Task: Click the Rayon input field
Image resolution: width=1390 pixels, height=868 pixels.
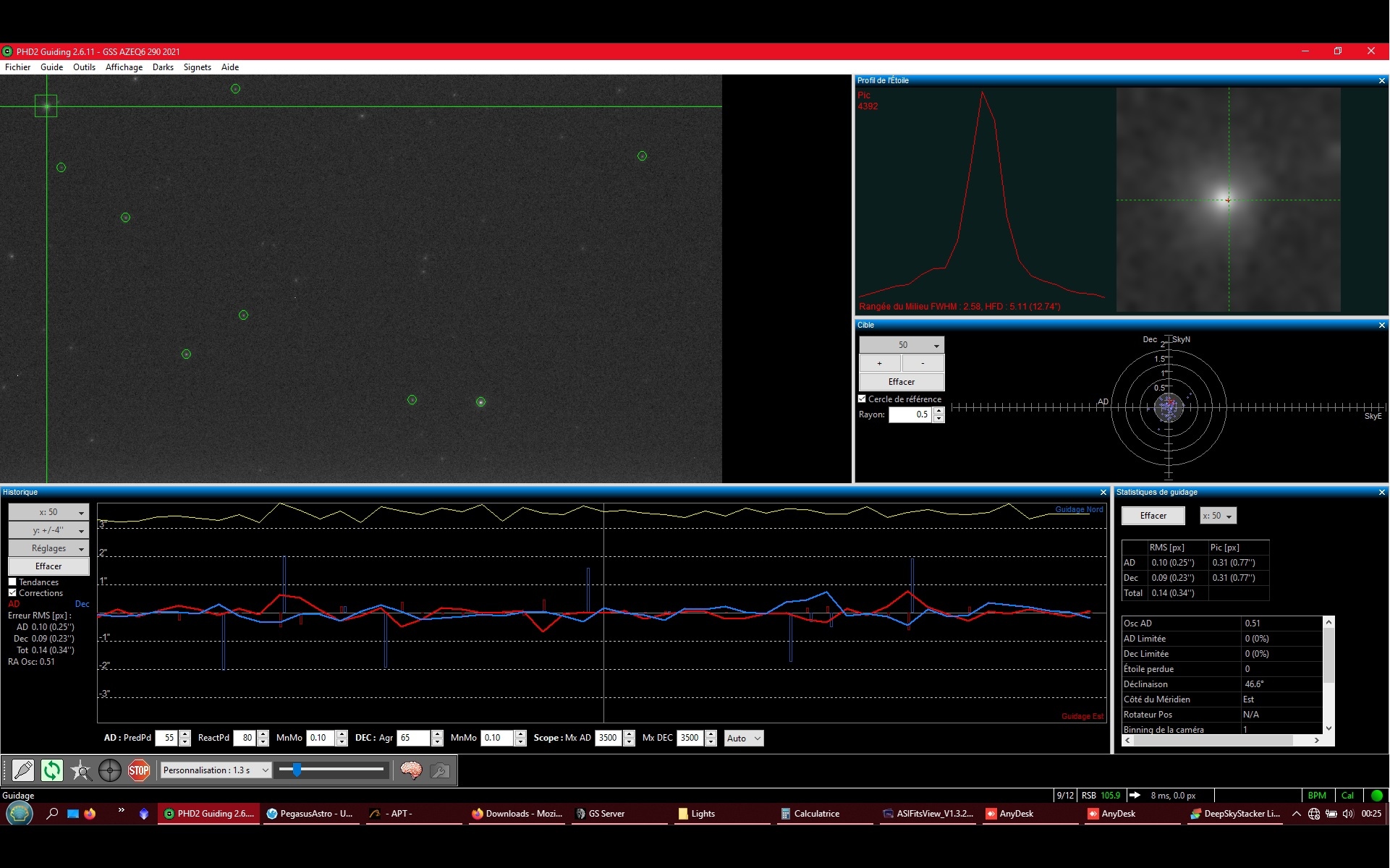Action: 910,414
